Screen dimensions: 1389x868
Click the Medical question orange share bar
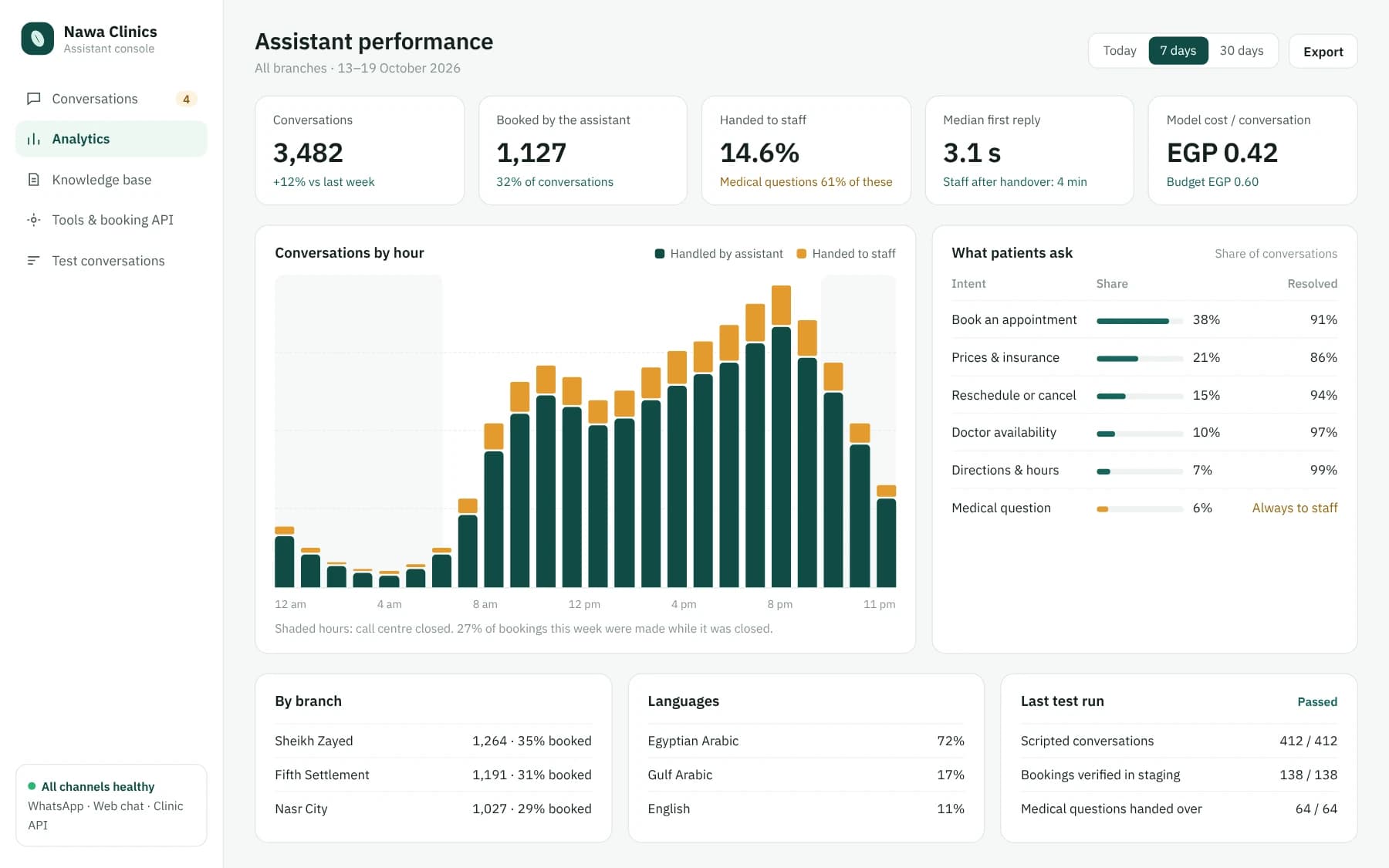(1140, 509)
